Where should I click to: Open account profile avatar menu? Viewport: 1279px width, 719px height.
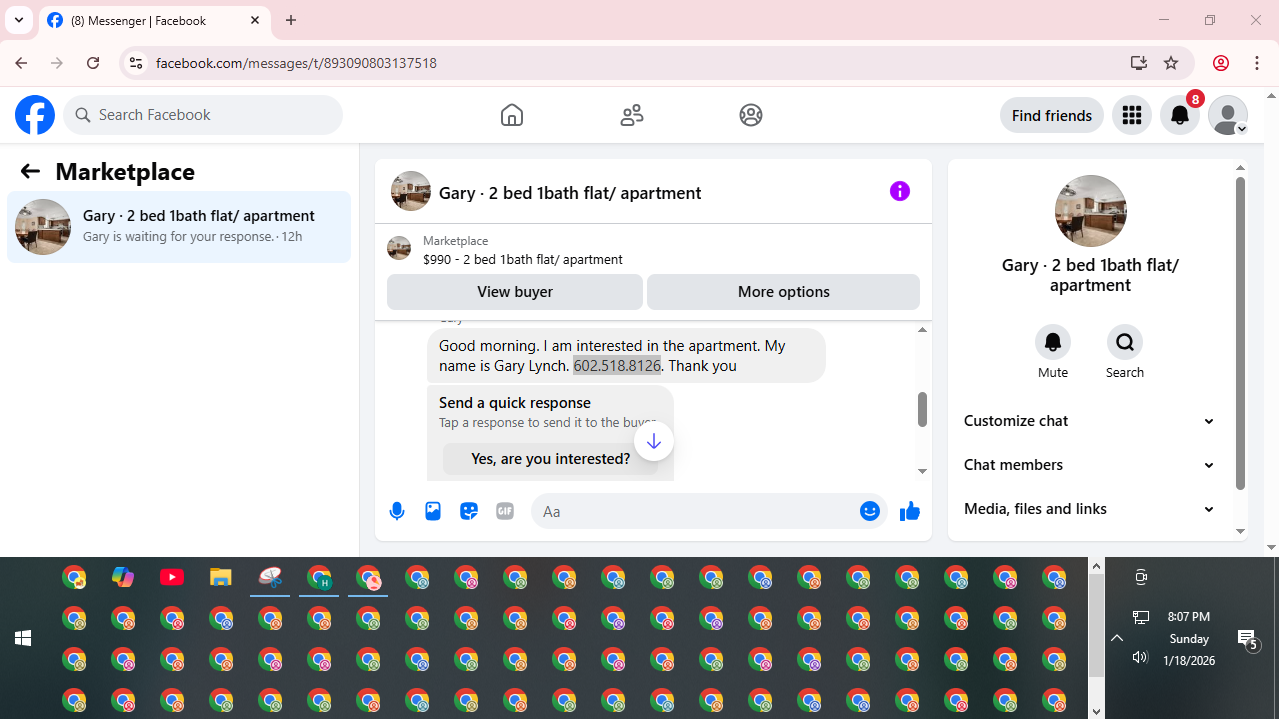(x=1228, y=115)
